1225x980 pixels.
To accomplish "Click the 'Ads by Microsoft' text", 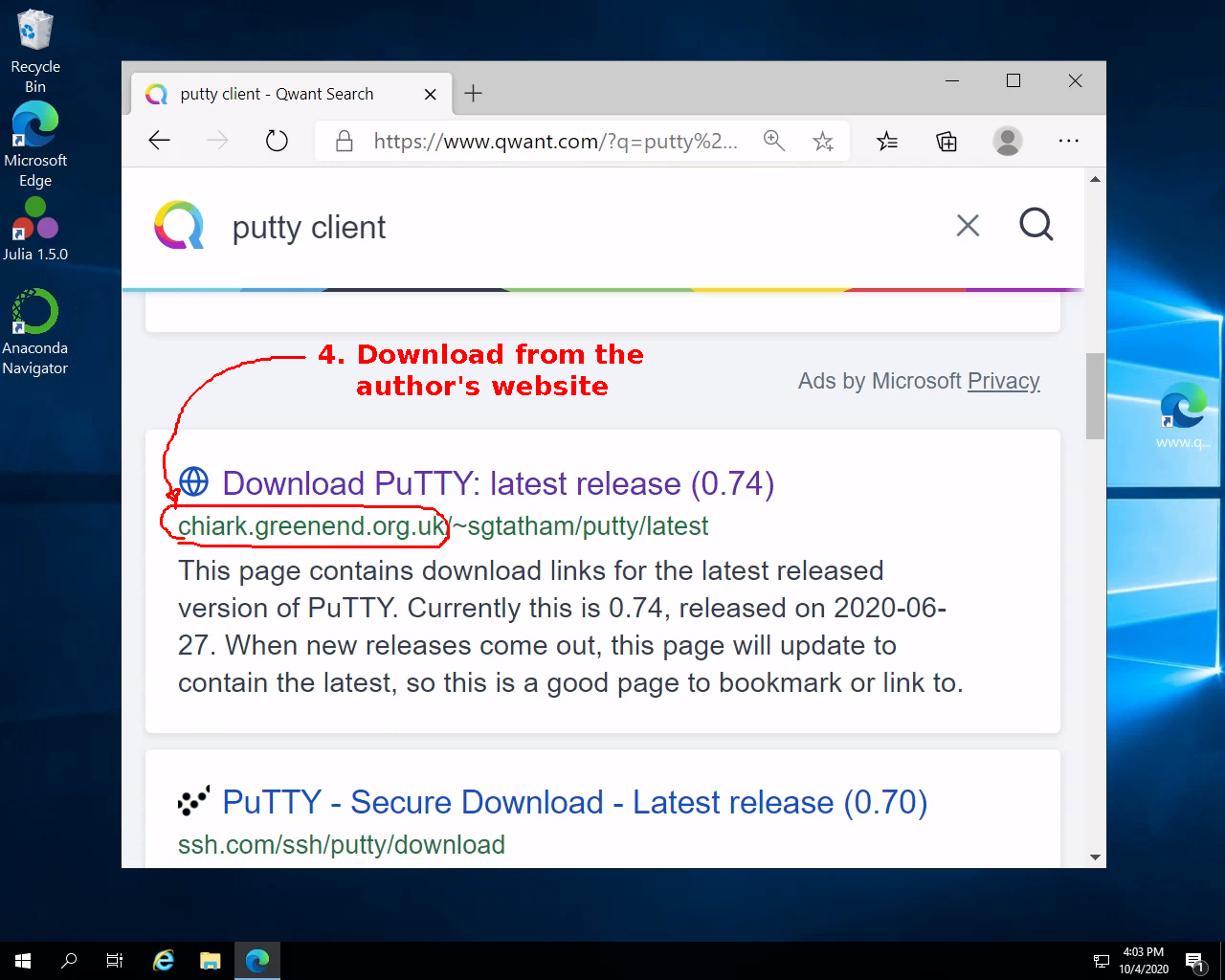I will 880,381.
